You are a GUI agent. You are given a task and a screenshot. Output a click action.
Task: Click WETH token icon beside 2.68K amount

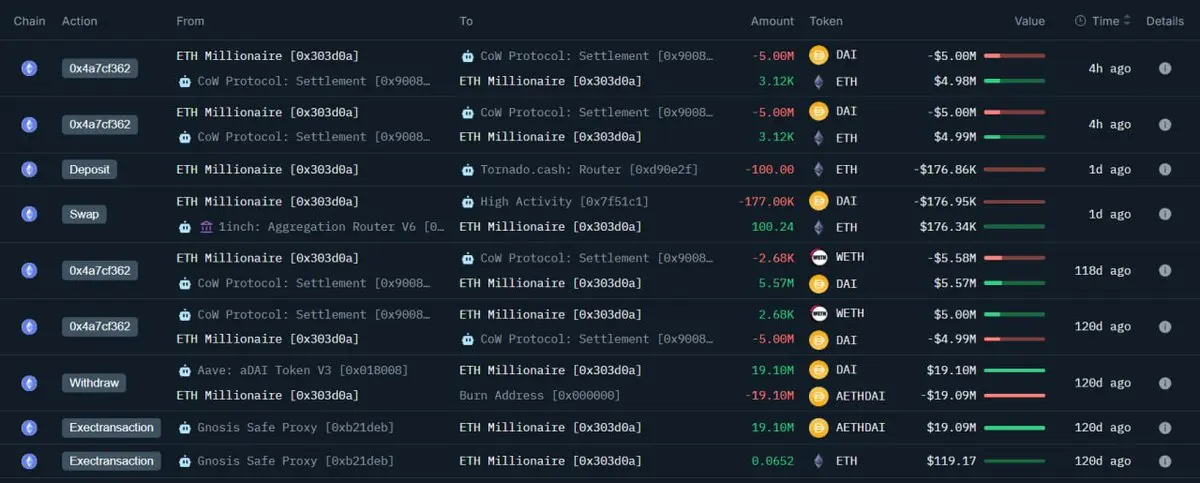[818, 314]
